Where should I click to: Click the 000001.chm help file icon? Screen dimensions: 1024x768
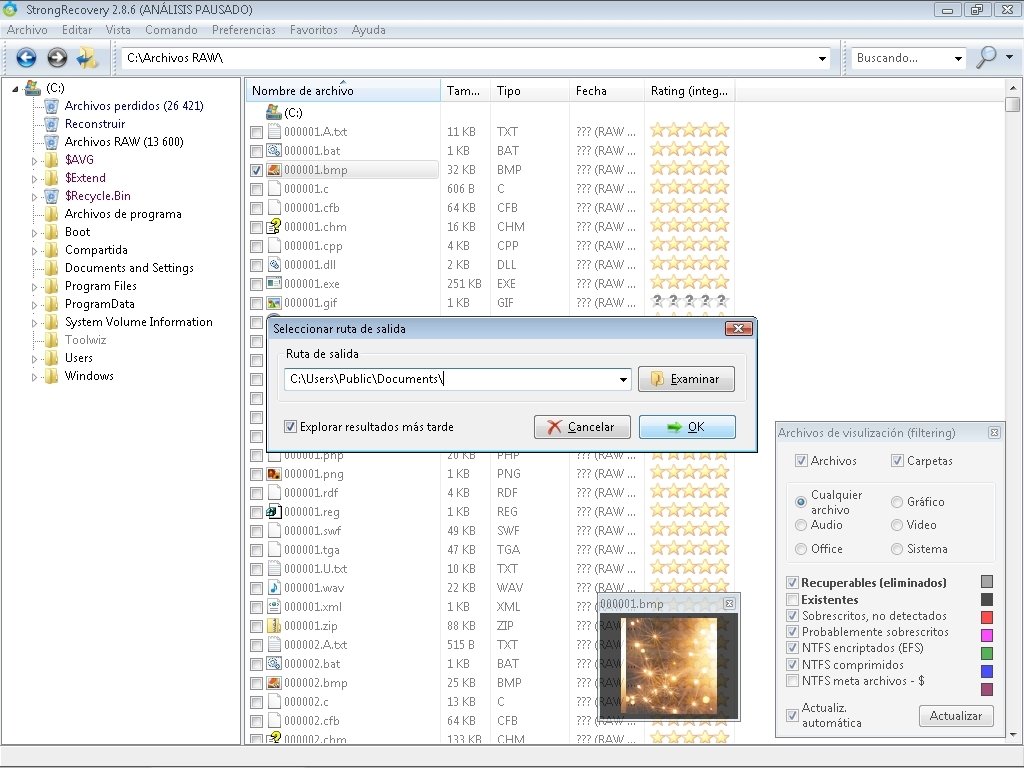pos(274,227)
